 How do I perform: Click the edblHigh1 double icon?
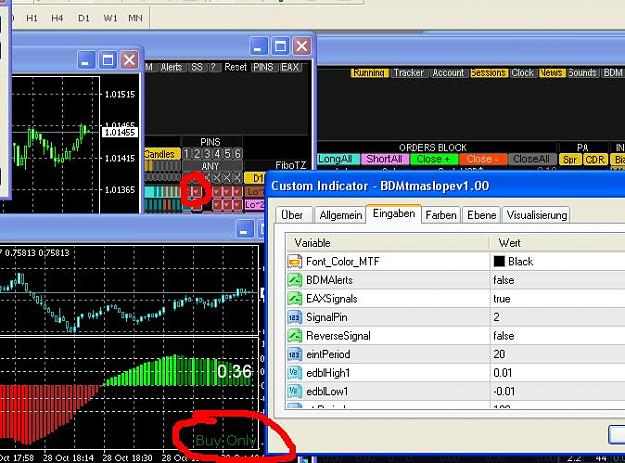tap(295, 373)
